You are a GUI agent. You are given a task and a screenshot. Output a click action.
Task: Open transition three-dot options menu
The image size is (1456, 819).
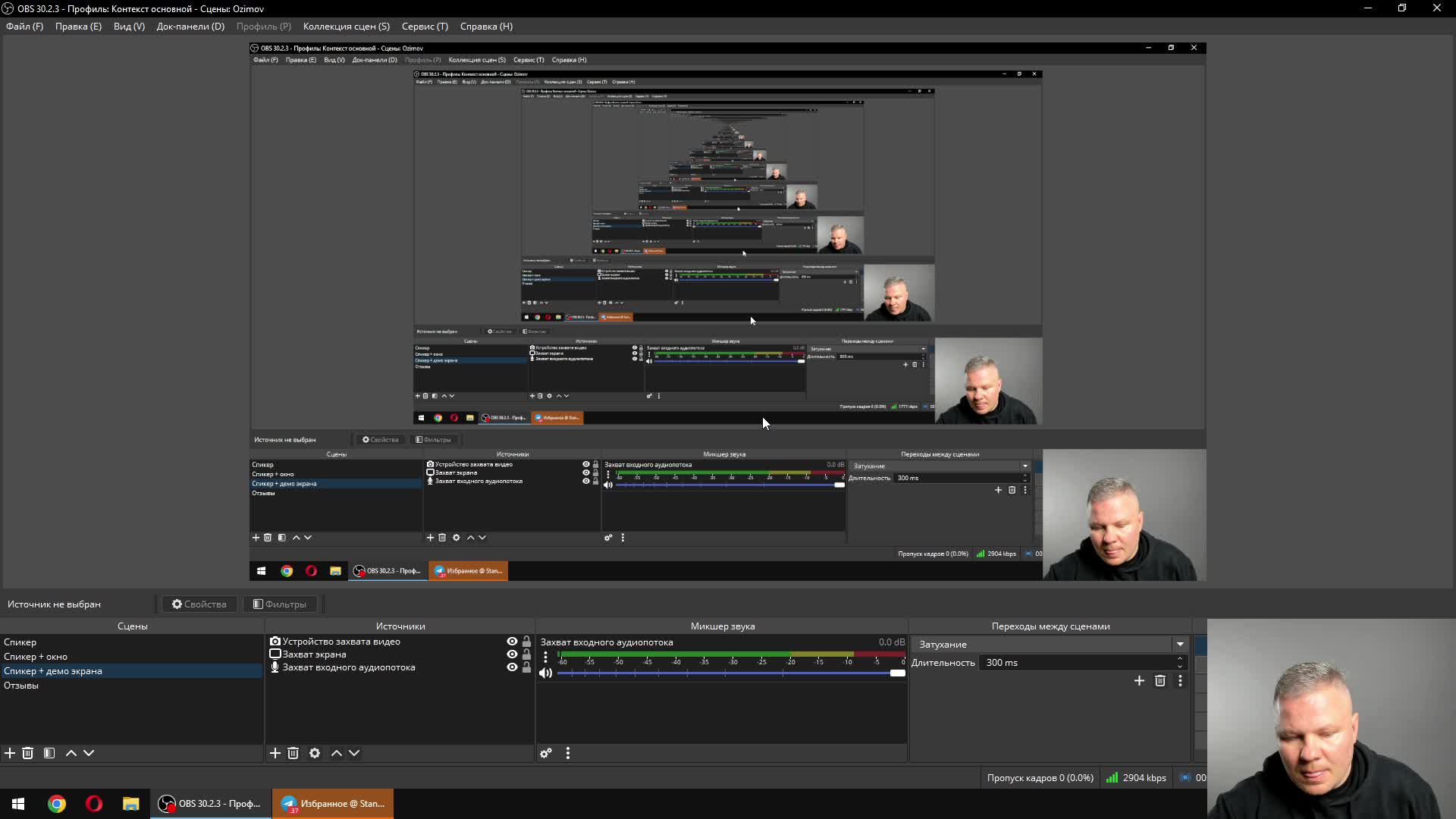[1180, 681]
